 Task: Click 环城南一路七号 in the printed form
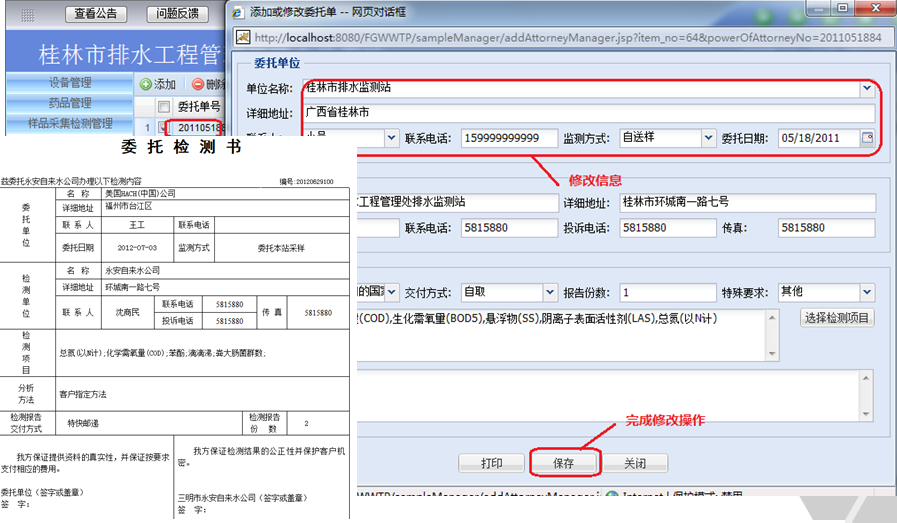point(132,287)
